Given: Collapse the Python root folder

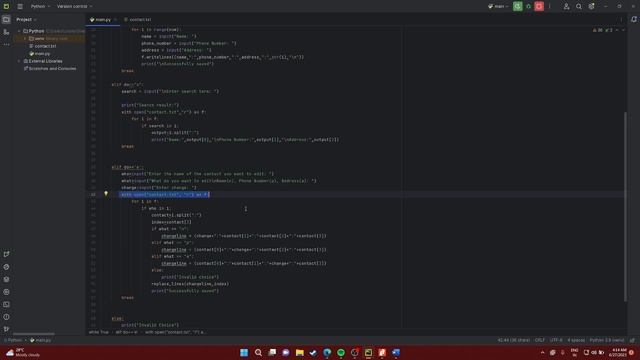Looking at the screenshot, I should tap(19, 31).
